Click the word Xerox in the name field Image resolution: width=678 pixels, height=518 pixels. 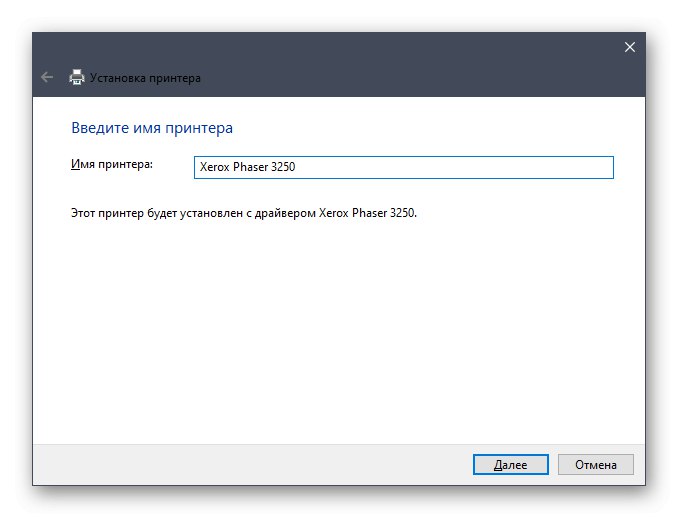(x=214, y=168)
